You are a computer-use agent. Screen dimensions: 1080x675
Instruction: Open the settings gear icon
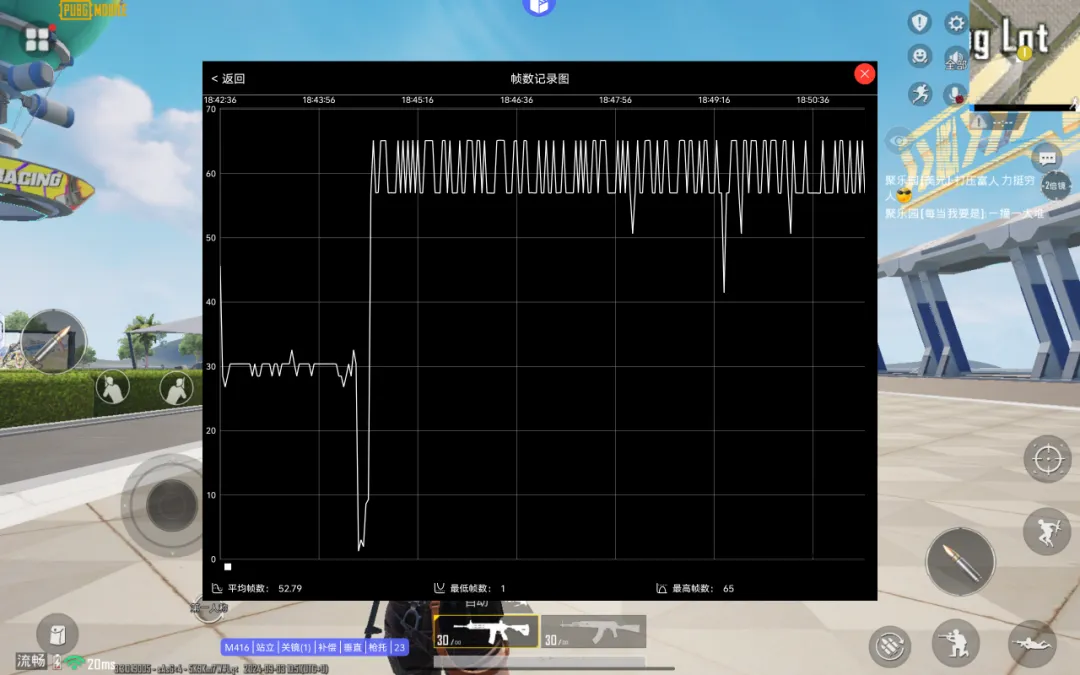point(955,23)
